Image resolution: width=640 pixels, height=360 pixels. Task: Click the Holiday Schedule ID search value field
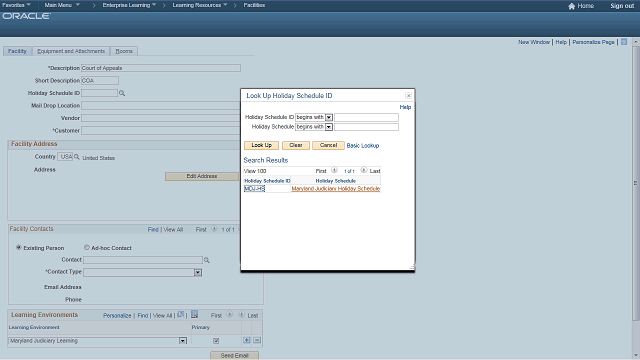pyautogui.click(x=366, y=118)
